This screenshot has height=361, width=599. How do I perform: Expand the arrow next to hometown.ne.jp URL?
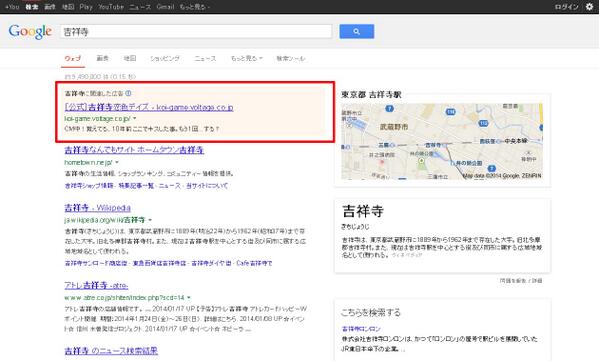tap(117, 162)
